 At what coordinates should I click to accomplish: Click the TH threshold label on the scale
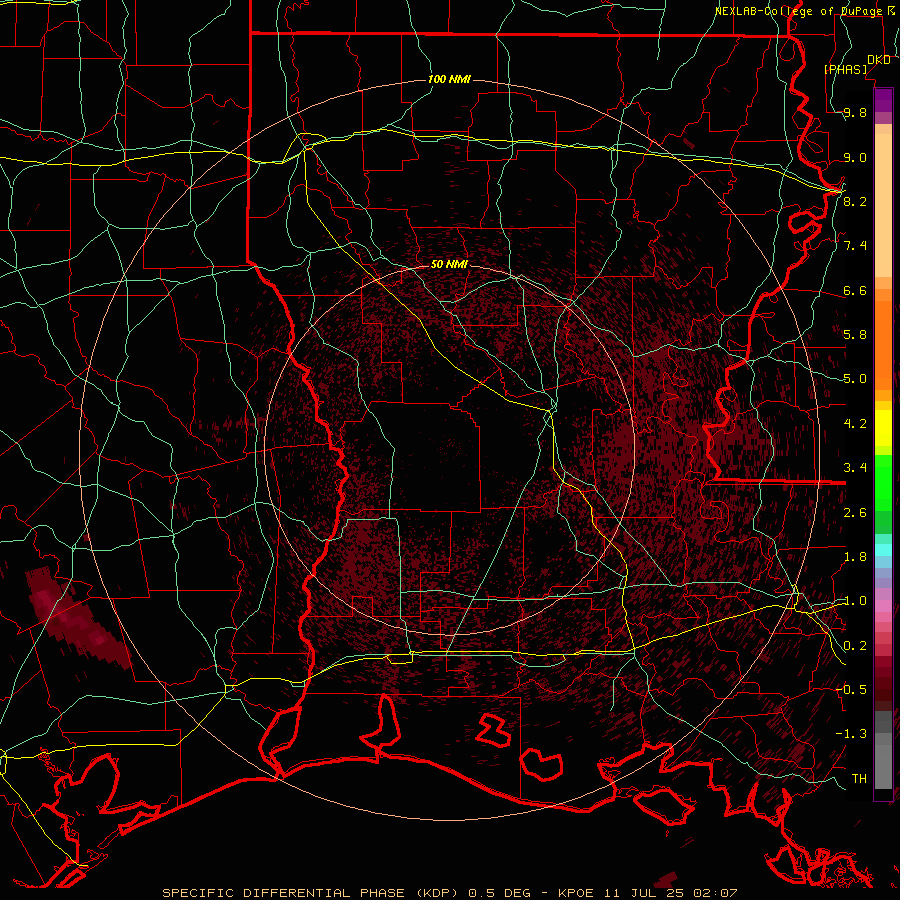point(859,778)
